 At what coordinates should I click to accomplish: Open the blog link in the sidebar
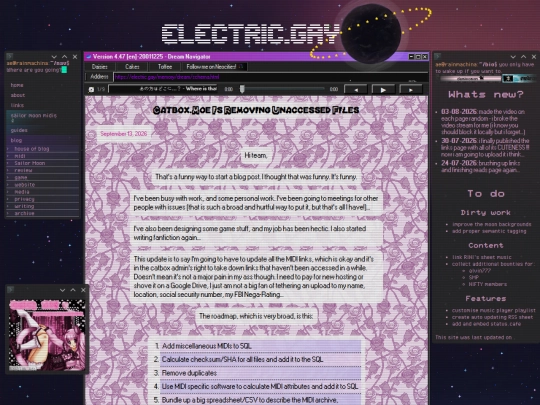16,140
